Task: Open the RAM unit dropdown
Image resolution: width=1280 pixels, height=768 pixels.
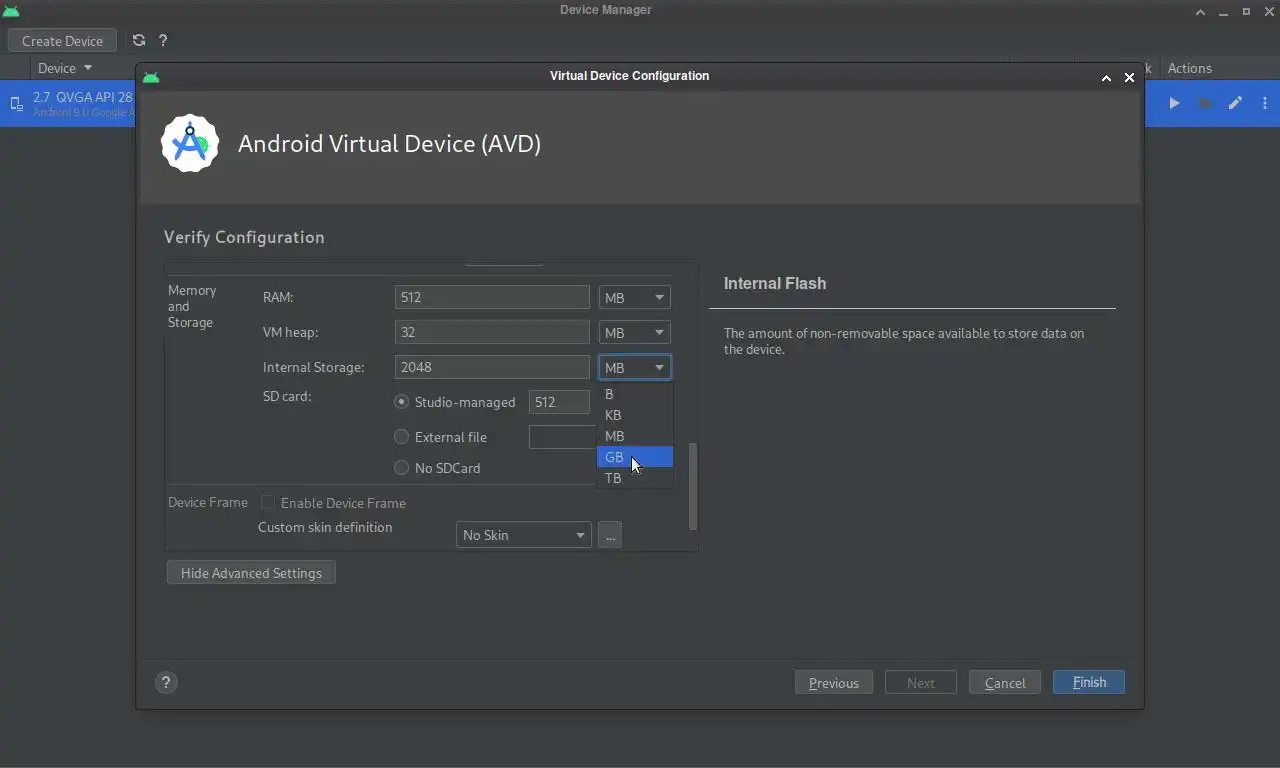Action: [635, 297]
